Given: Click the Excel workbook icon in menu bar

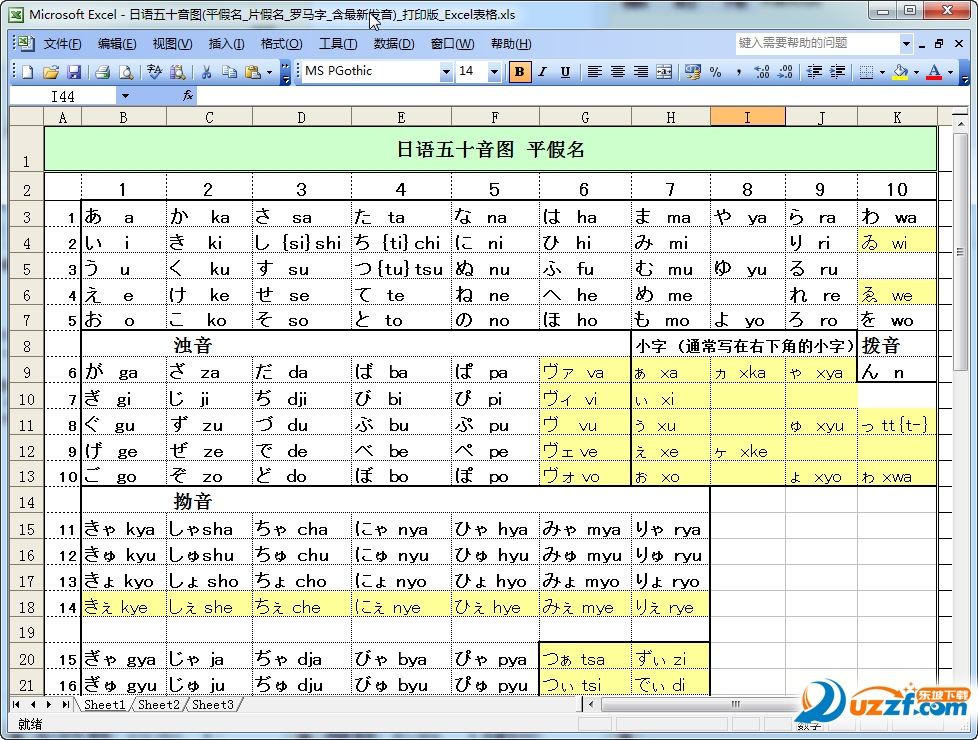Looking at the screenshot, I should click(x=24, y=43).
